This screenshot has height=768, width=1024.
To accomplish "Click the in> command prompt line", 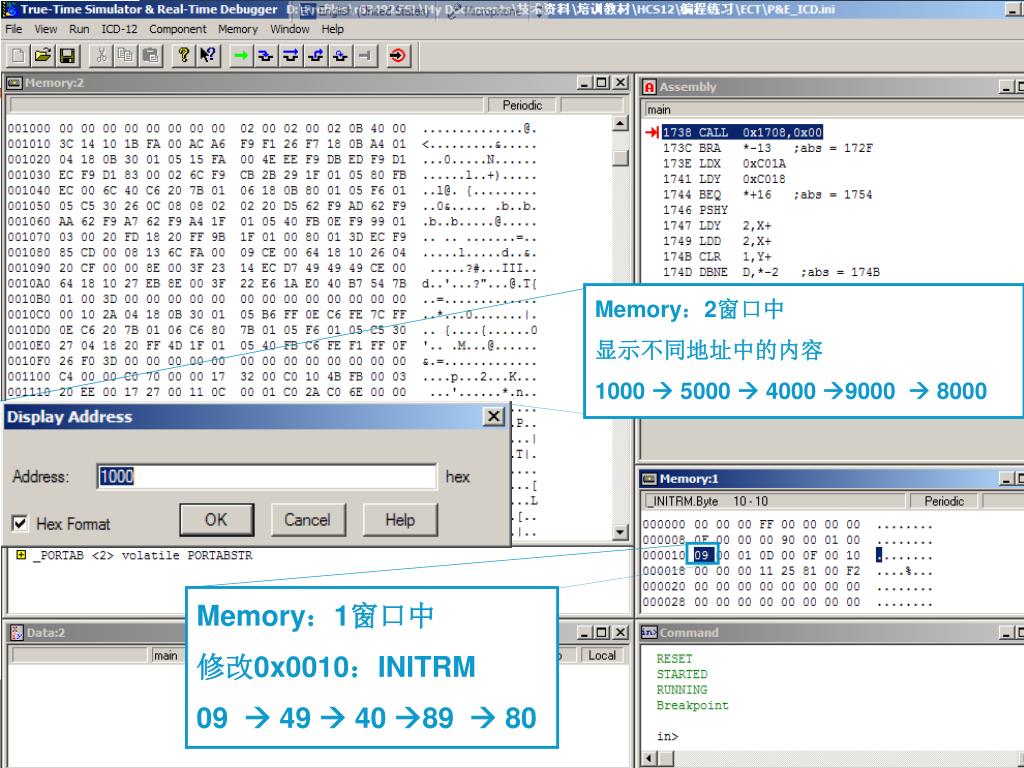I will (667, 737).
